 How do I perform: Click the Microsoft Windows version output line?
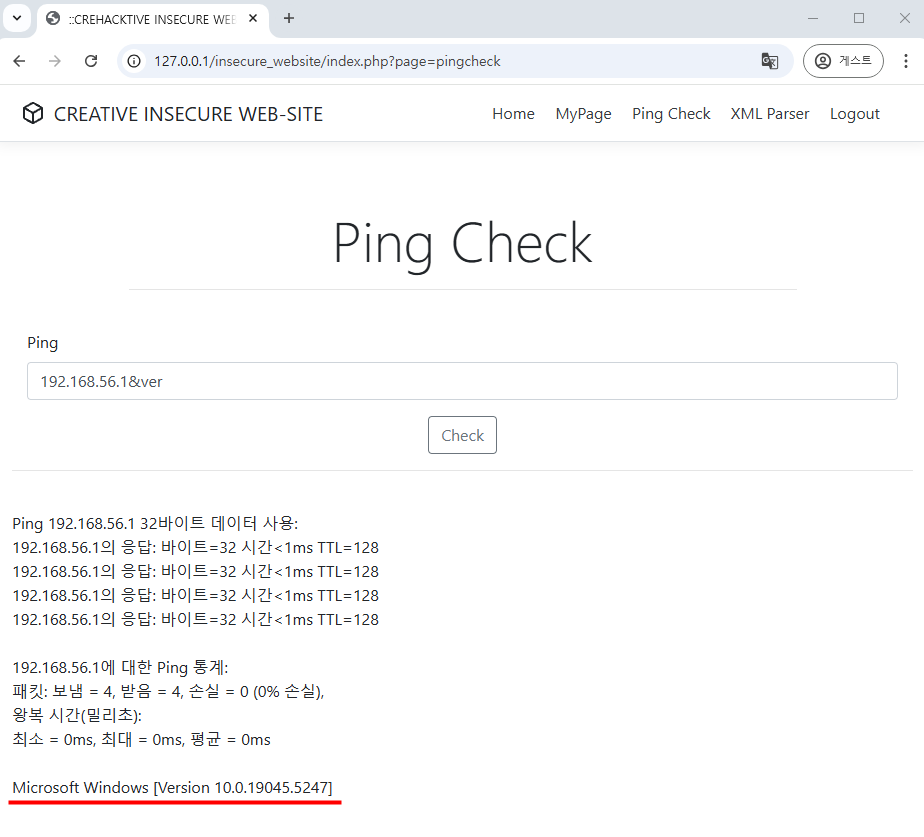pos(172,788)
